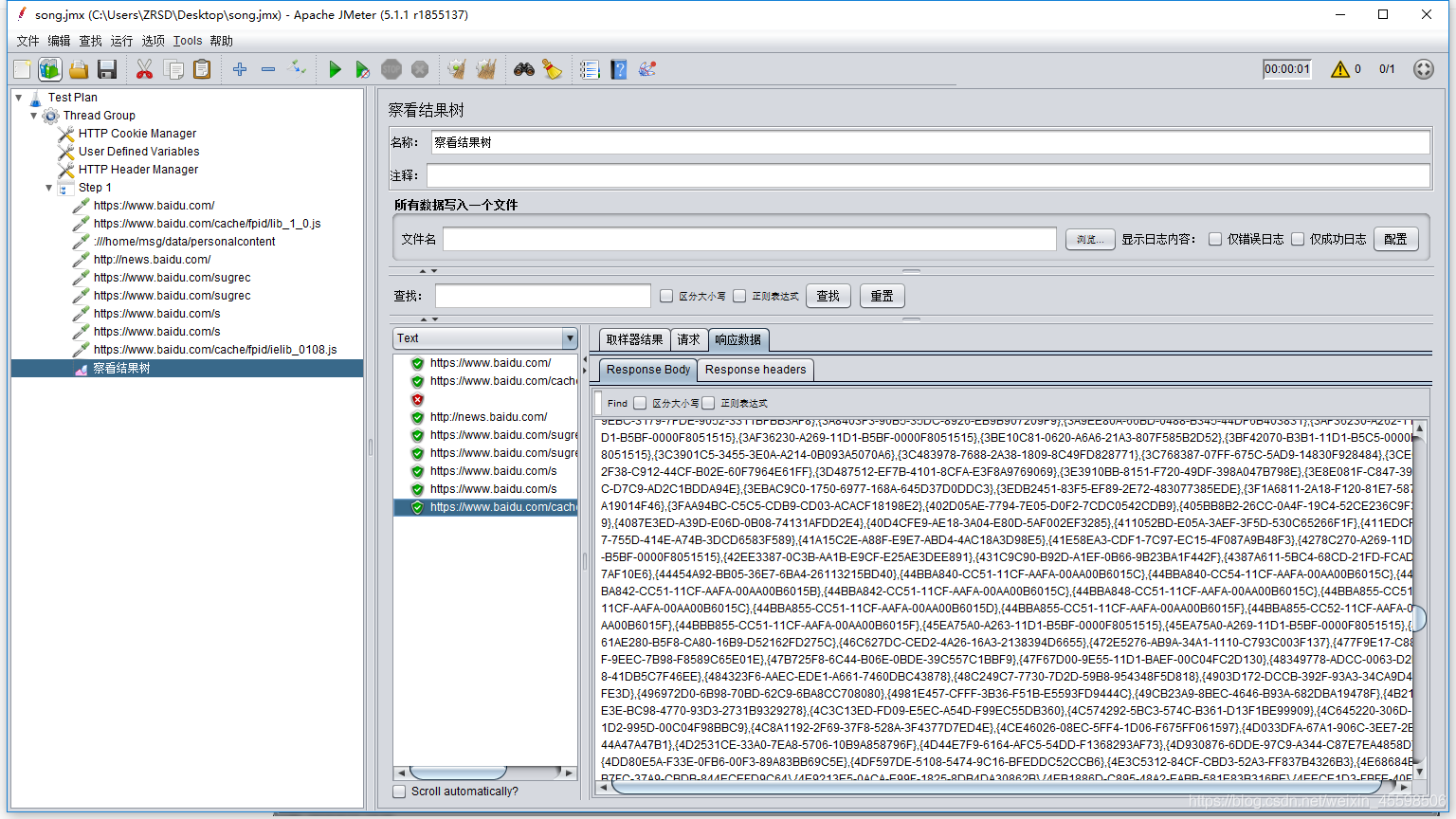Click right arrow of results list scrollbar
Image resolution: width=1456 pixels, height=819 pixels.
[x=569, y=773]
